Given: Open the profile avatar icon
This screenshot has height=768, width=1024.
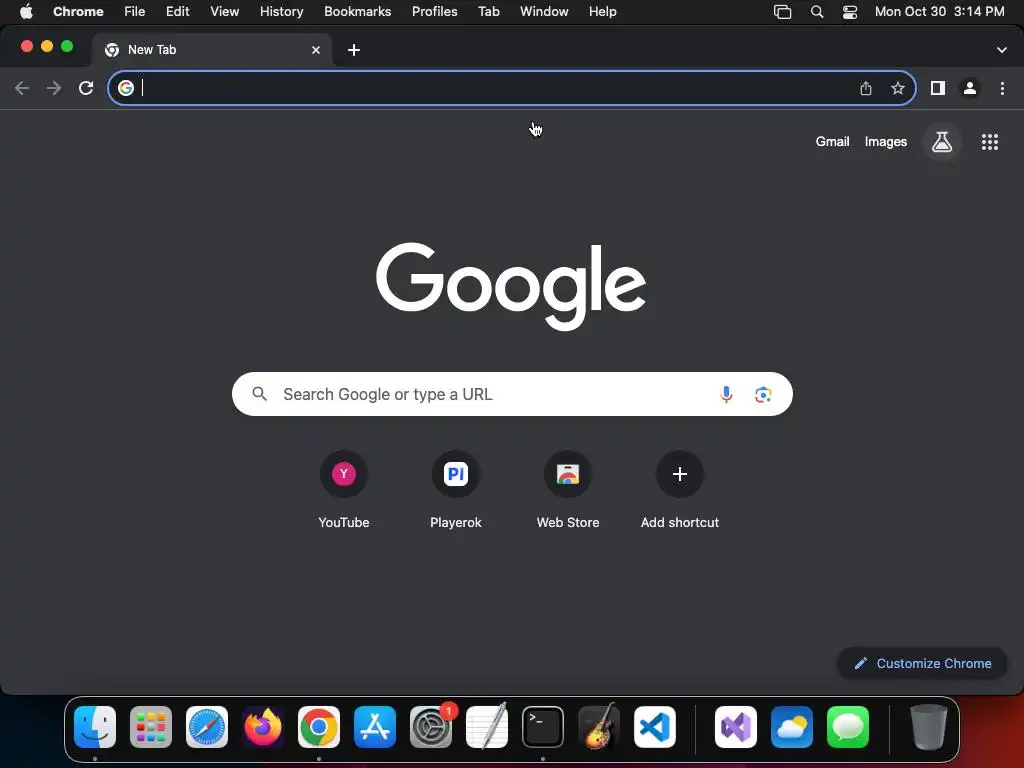Looking at the screenshot, I should pos(970,88).
